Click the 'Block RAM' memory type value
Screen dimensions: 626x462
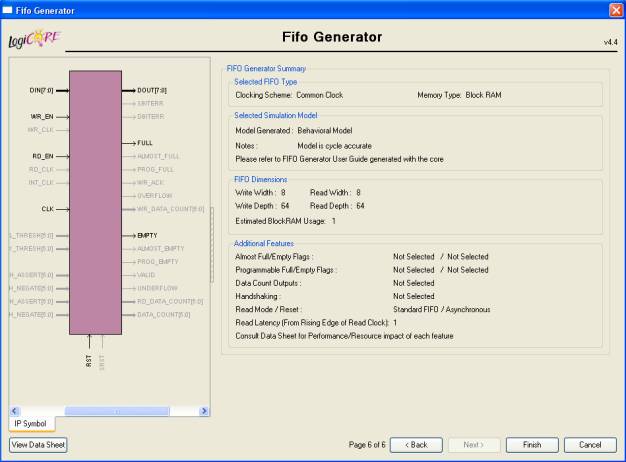483,95
